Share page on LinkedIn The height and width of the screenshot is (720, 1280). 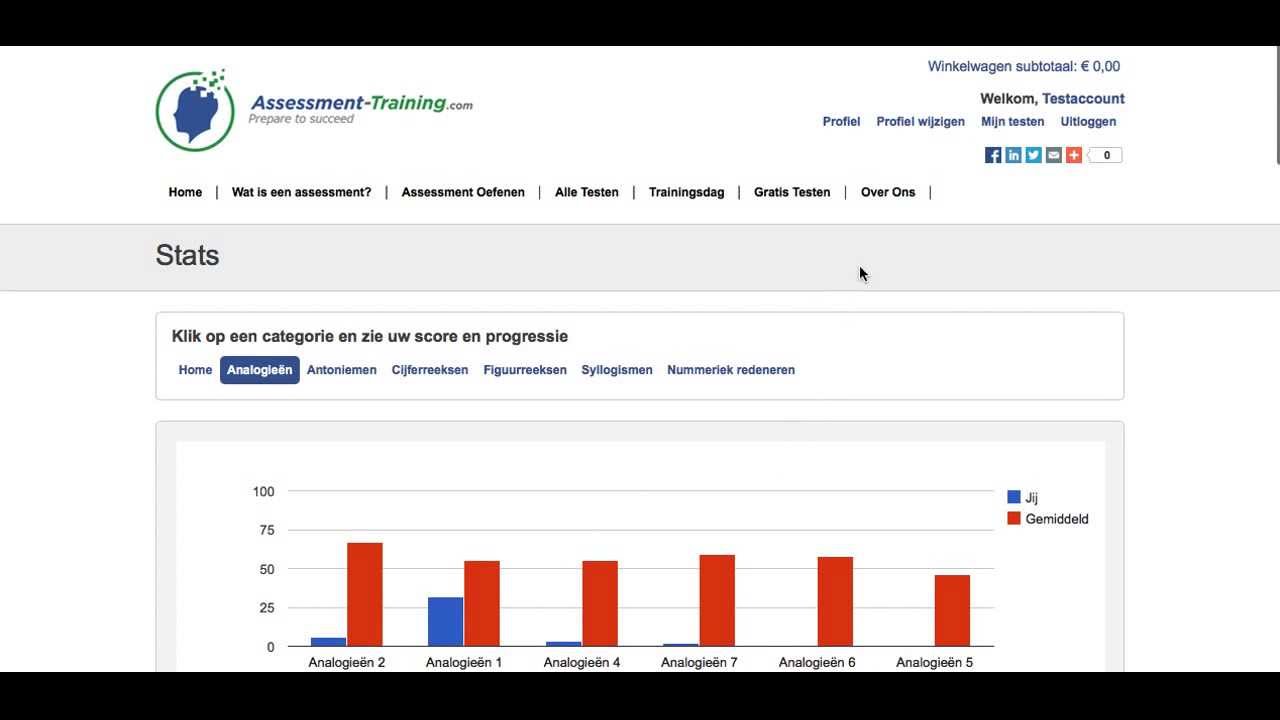(x=1013, y=155)
